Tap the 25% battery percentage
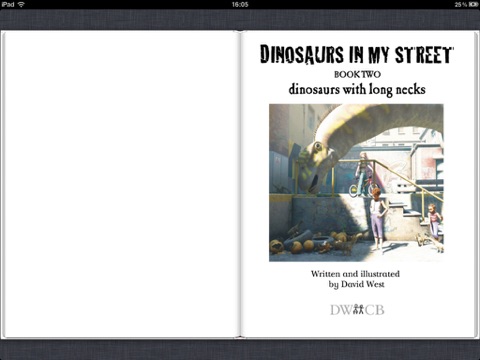This screenshot has height=360, width=480. [461, 4]
